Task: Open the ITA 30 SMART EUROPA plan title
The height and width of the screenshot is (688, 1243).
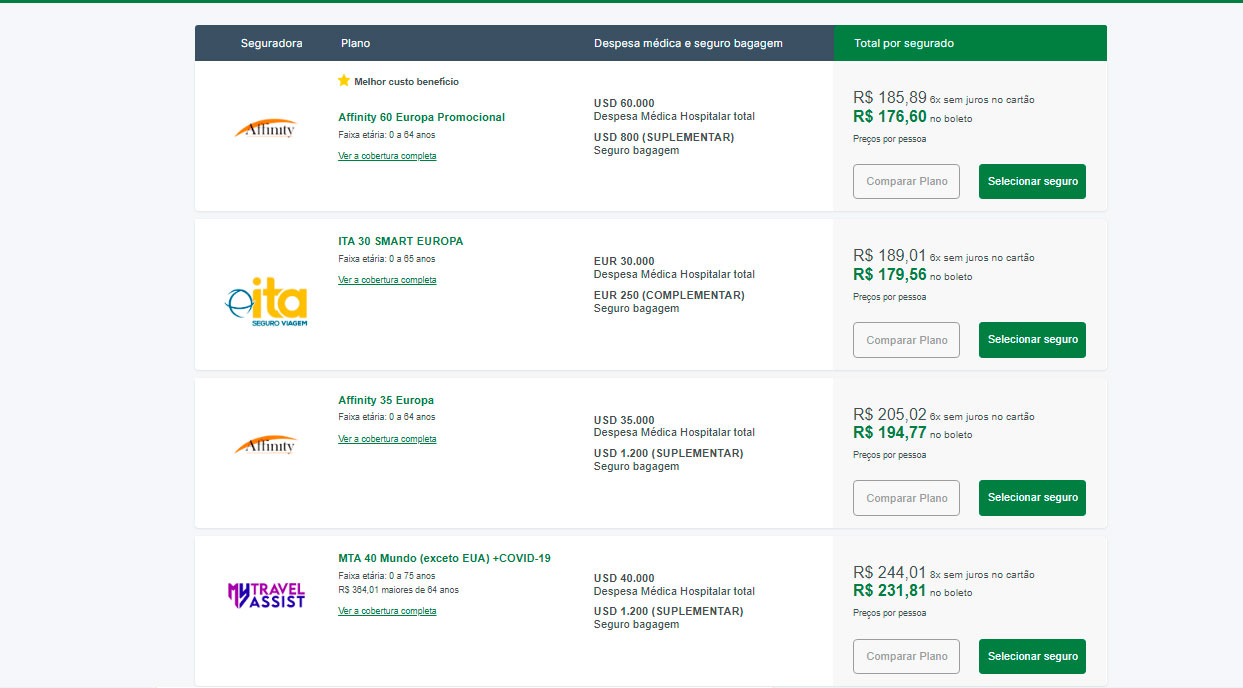Action: (400, 241)
